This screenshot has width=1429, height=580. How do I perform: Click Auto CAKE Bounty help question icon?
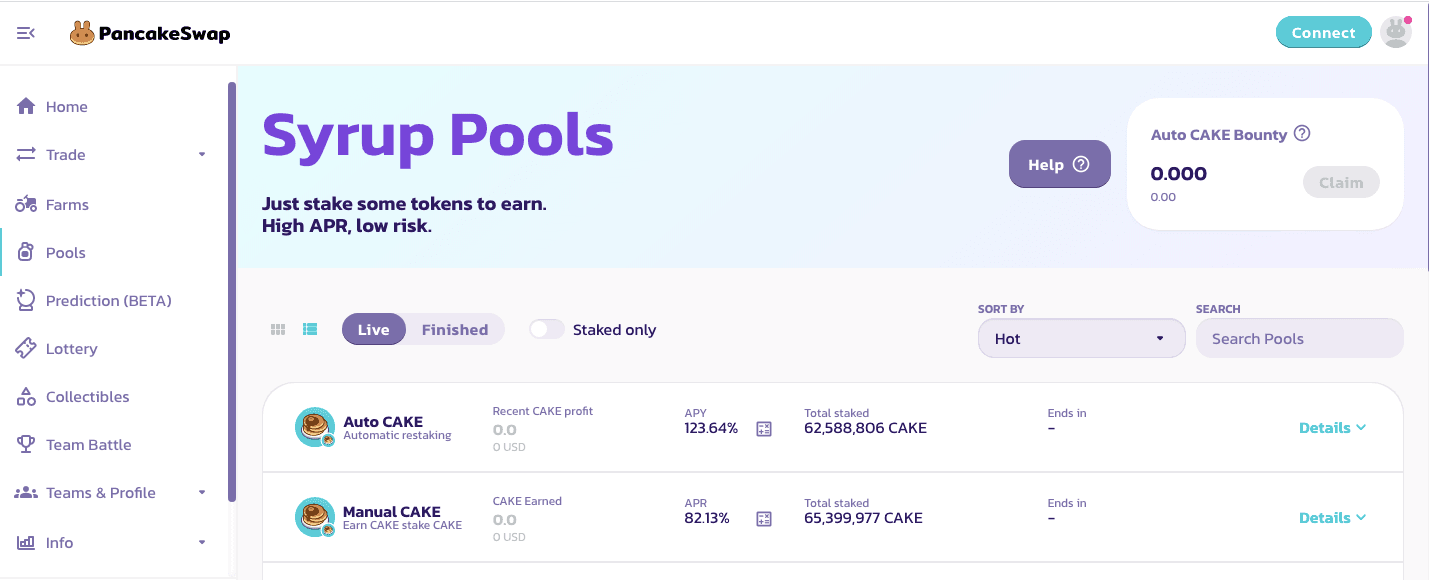[x=1302, y=134]
